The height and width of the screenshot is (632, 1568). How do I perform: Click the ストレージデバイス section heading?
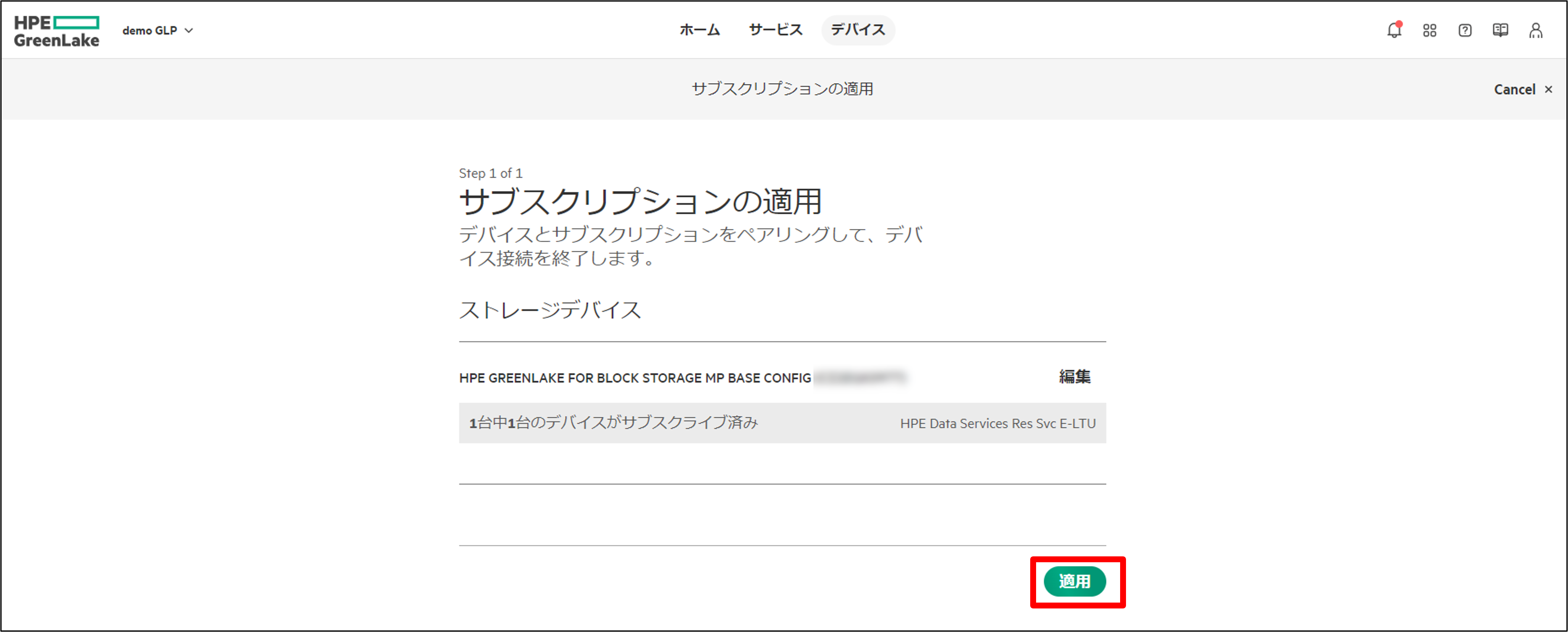coord(550,310)
